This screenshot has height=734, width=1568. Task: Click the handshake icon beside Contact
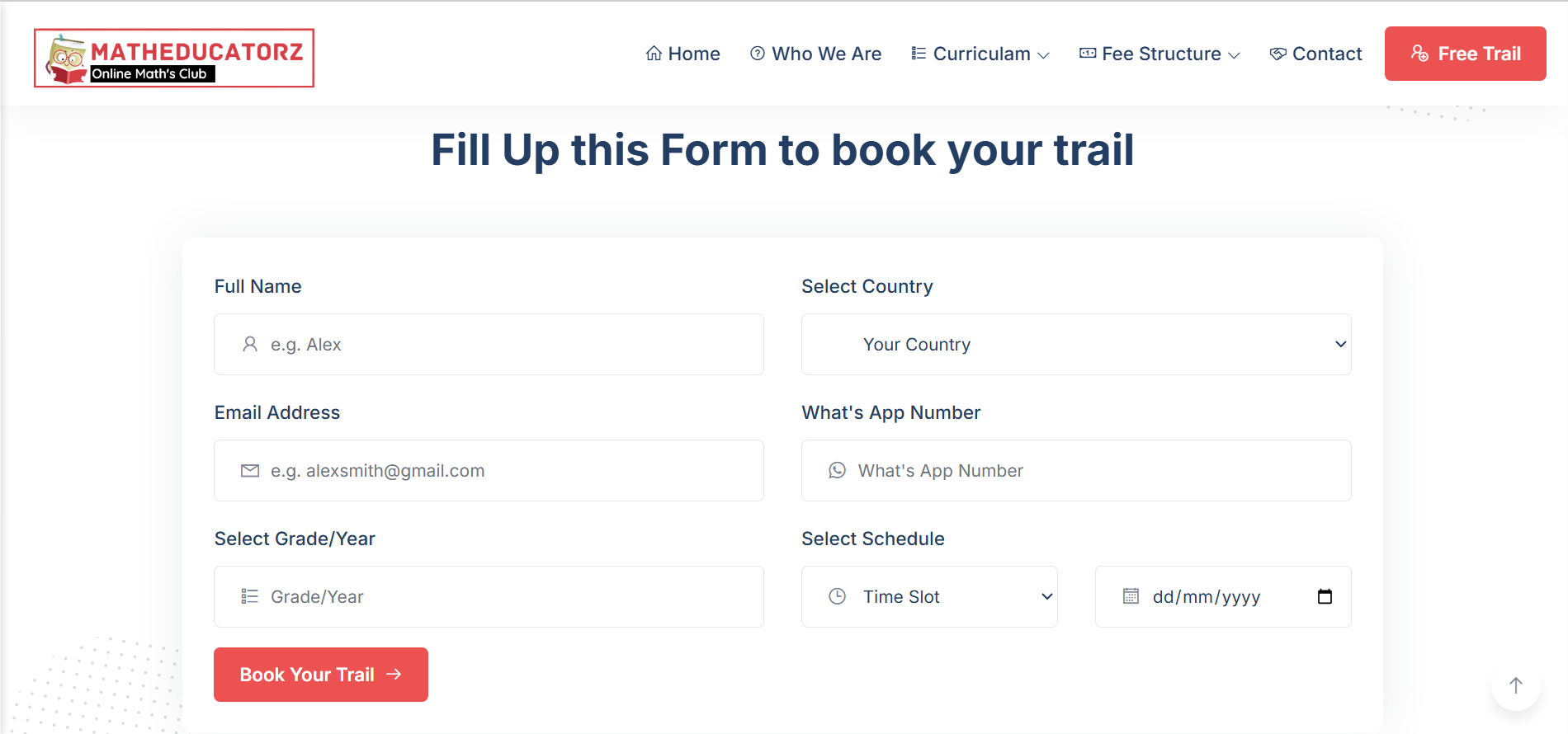tap(1278, 54)
